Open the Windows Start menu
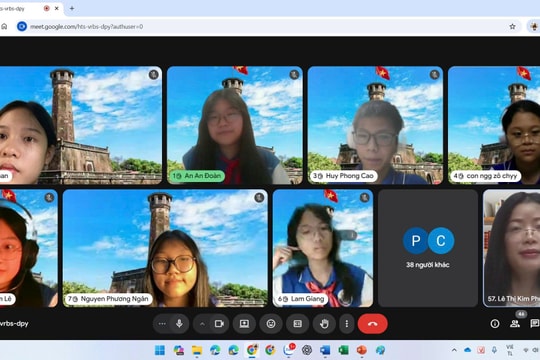 pyautogui.click(x=160, y=350)
